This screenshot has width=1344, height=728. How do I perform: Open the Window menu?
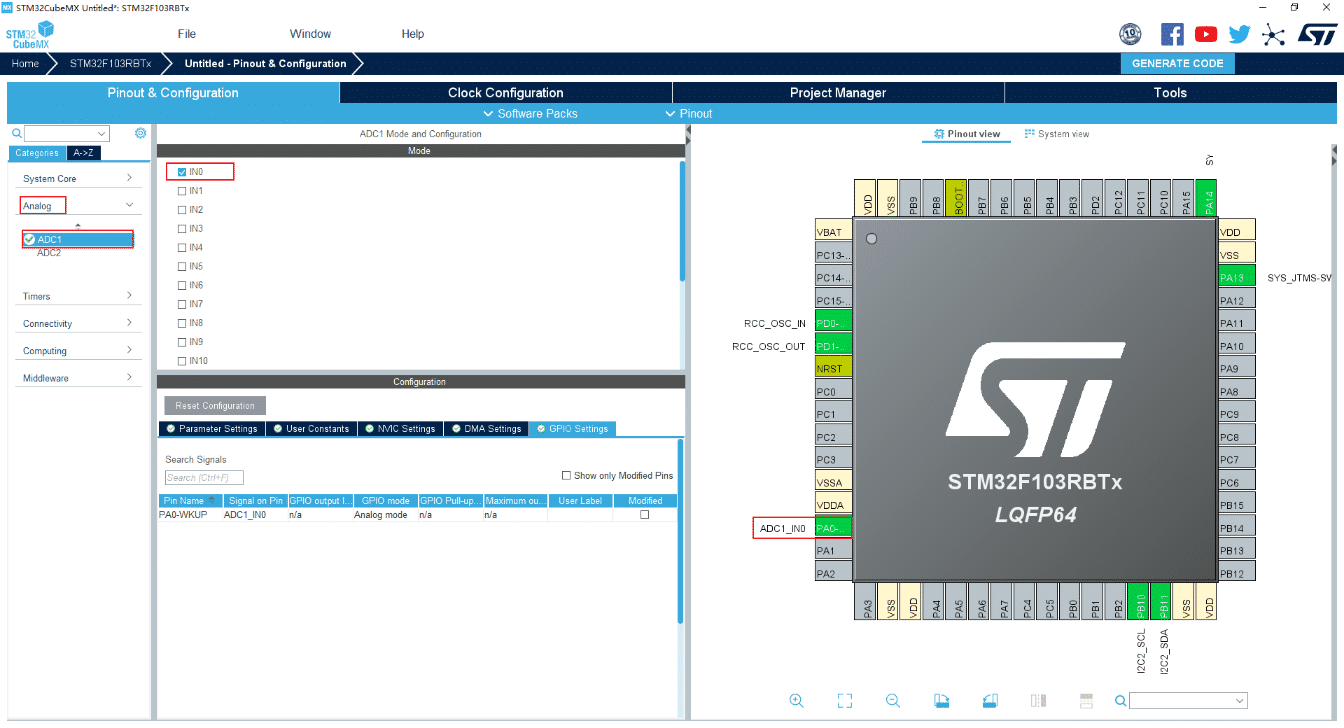click(x=310, y=34)
